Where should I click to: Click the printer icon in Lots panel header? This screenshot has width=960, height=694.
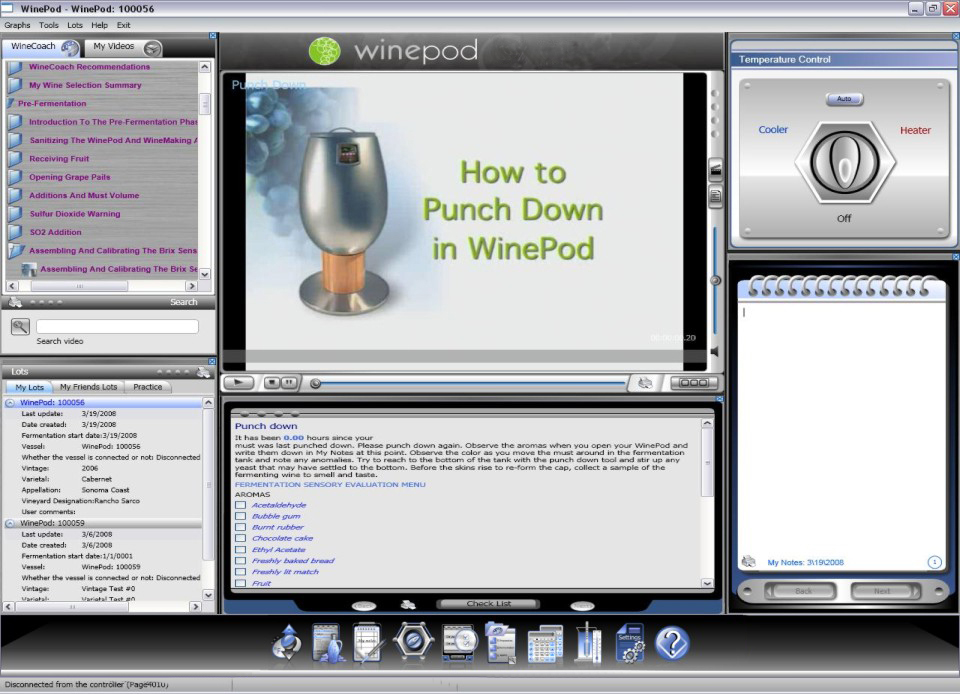[x=203, y=372]
